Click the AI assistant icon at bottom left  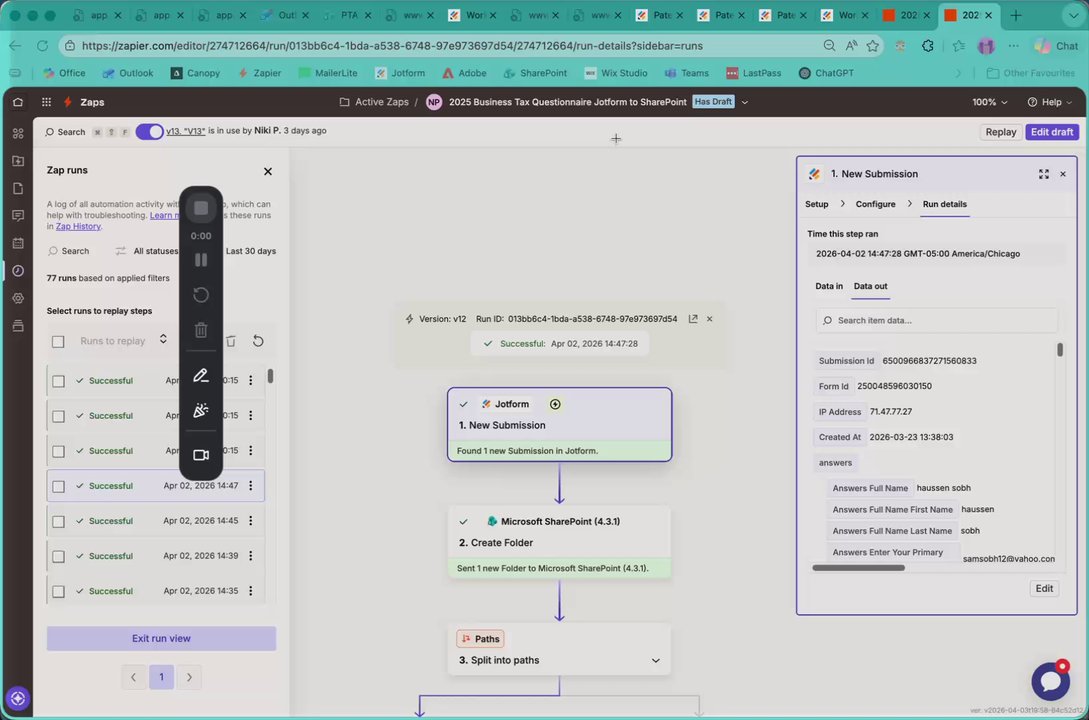tap(18, 698)
